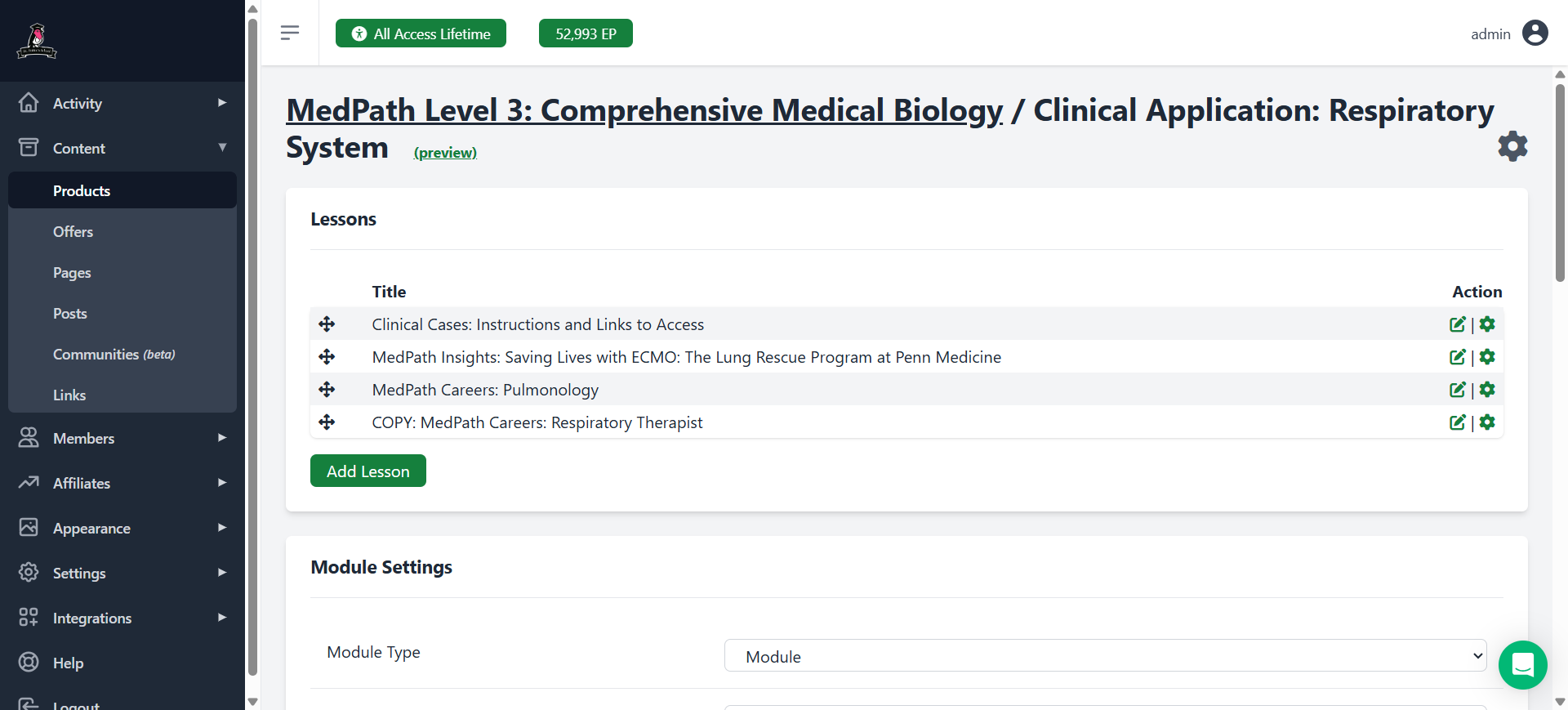Open Offers under Content menu

coord(73,232)
